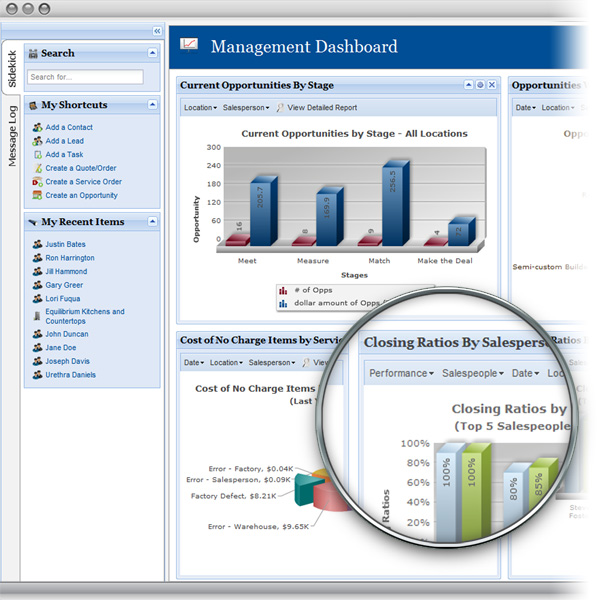
Task: Click the Create an Opportunity icon
Action: pos(37,195)
